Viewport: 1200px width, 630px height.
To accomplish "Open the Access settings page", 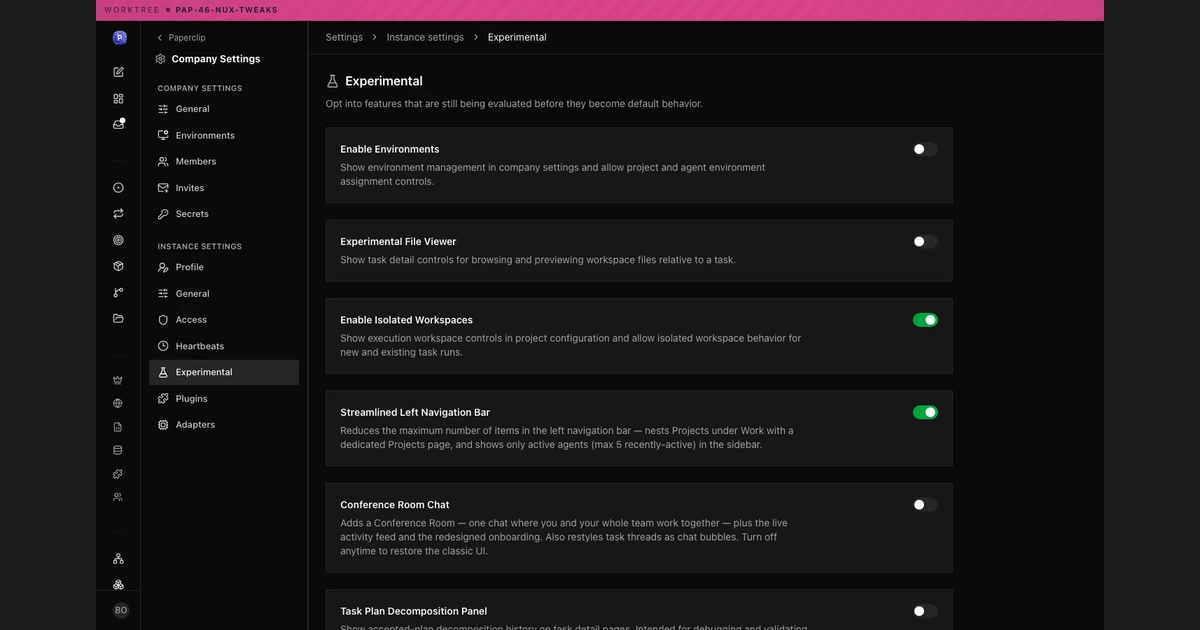I will coord(224,320).
